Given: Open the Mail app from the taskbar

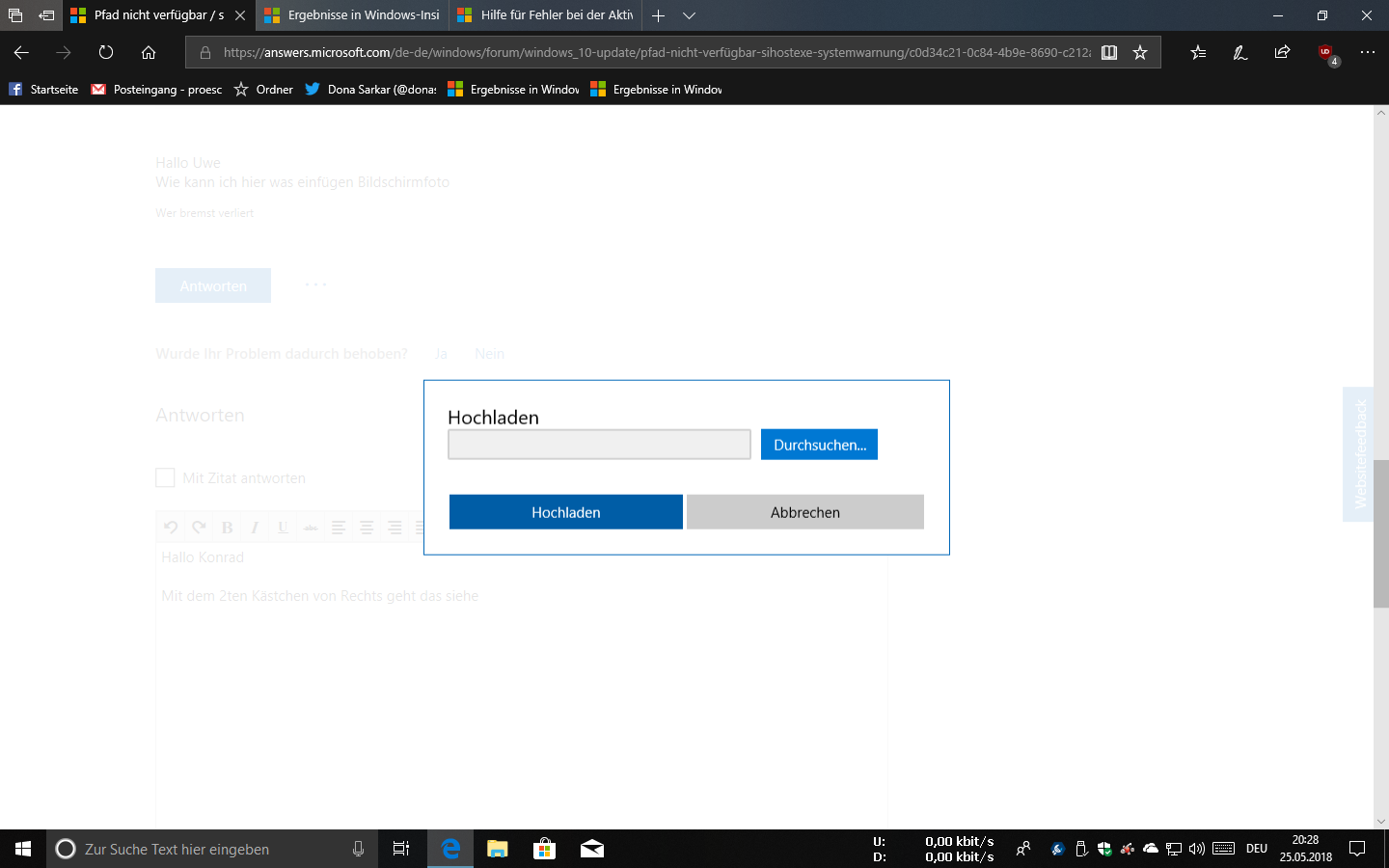Looking at the screenshot, I should tap(592, 849).
